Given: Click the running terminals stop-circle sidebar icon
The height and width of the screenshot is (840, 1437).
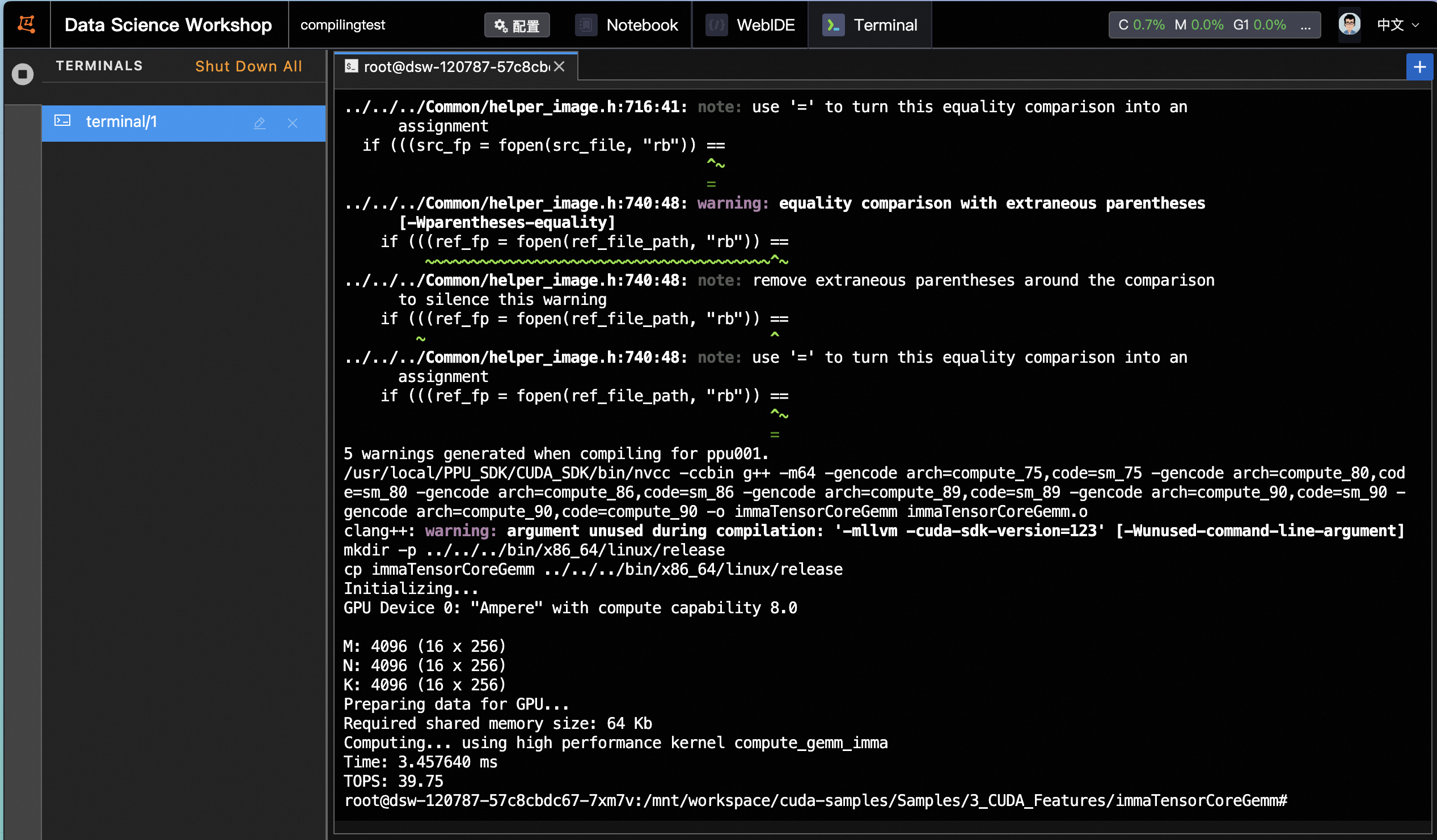Looking at the screenshot, I should [x=23, y=74].
